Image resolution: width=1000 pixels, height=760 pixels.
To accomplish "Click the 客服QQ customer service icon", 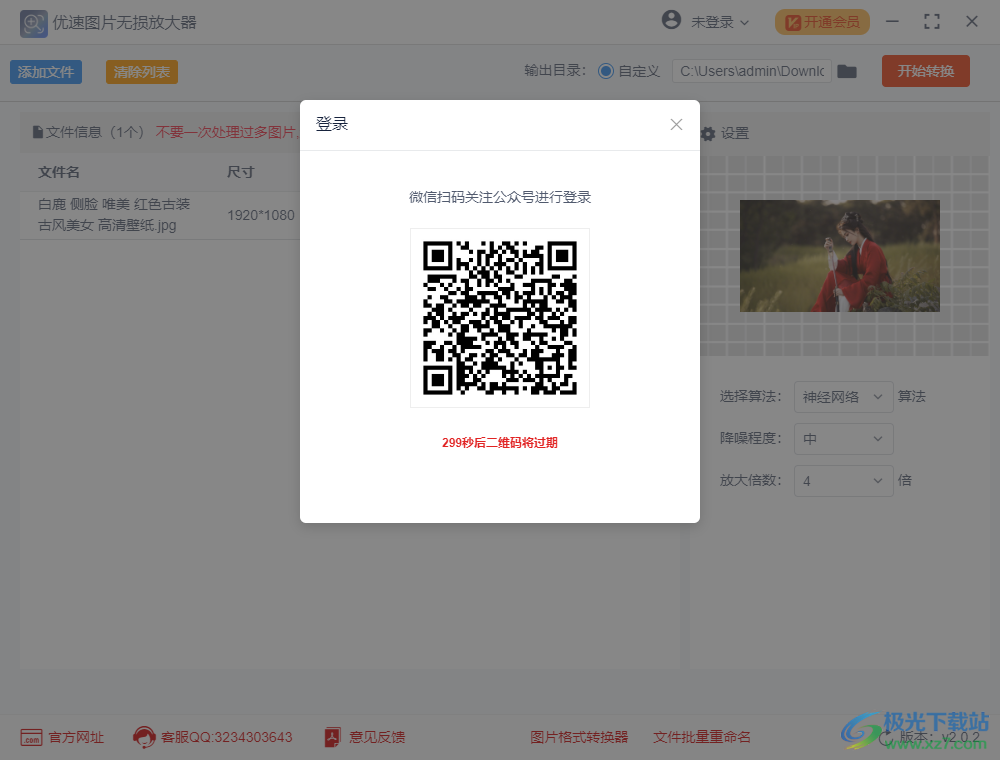I will pos(145,737).
